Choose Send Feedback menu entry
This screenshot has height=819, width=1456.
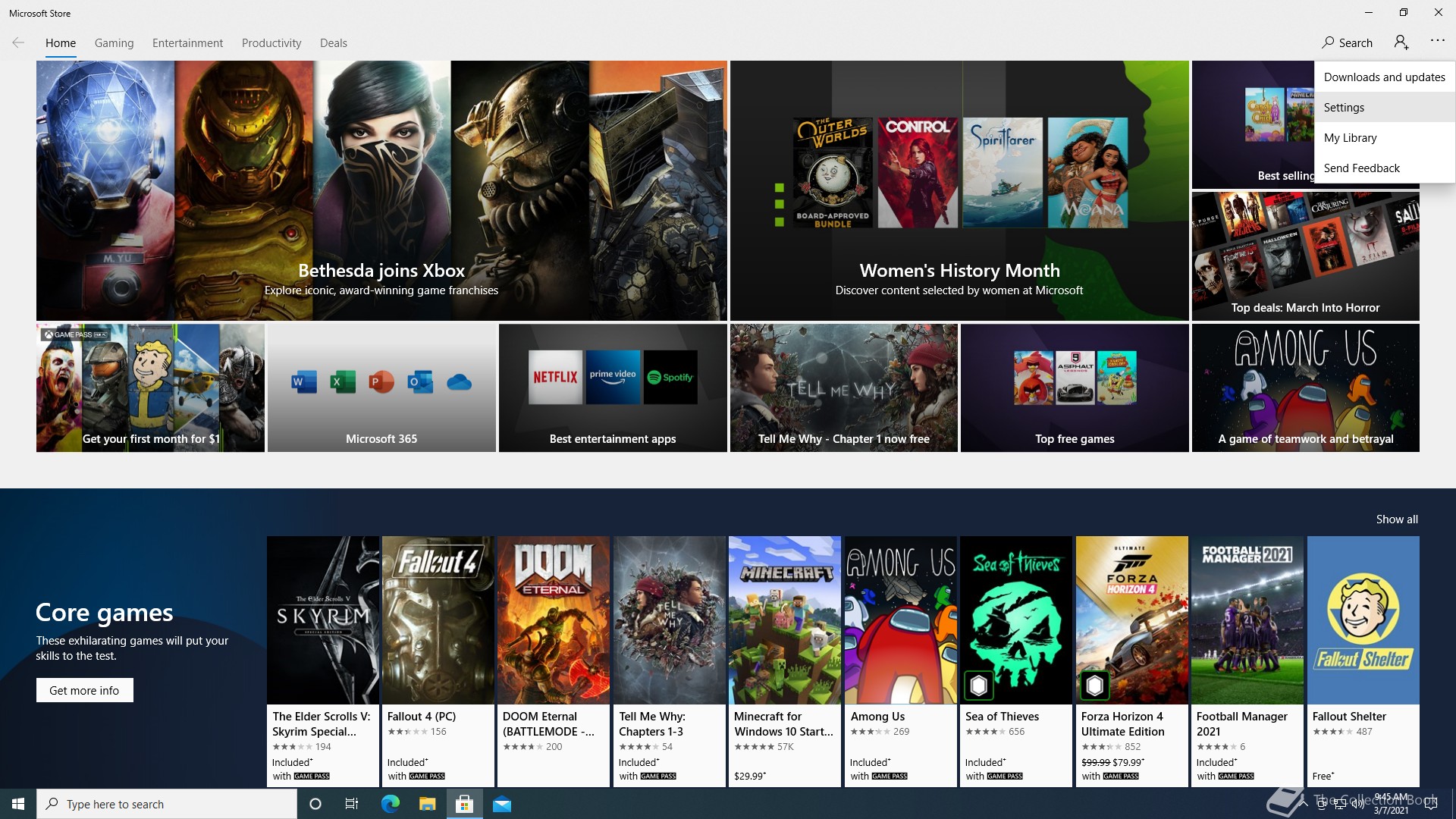[1385, 168]
